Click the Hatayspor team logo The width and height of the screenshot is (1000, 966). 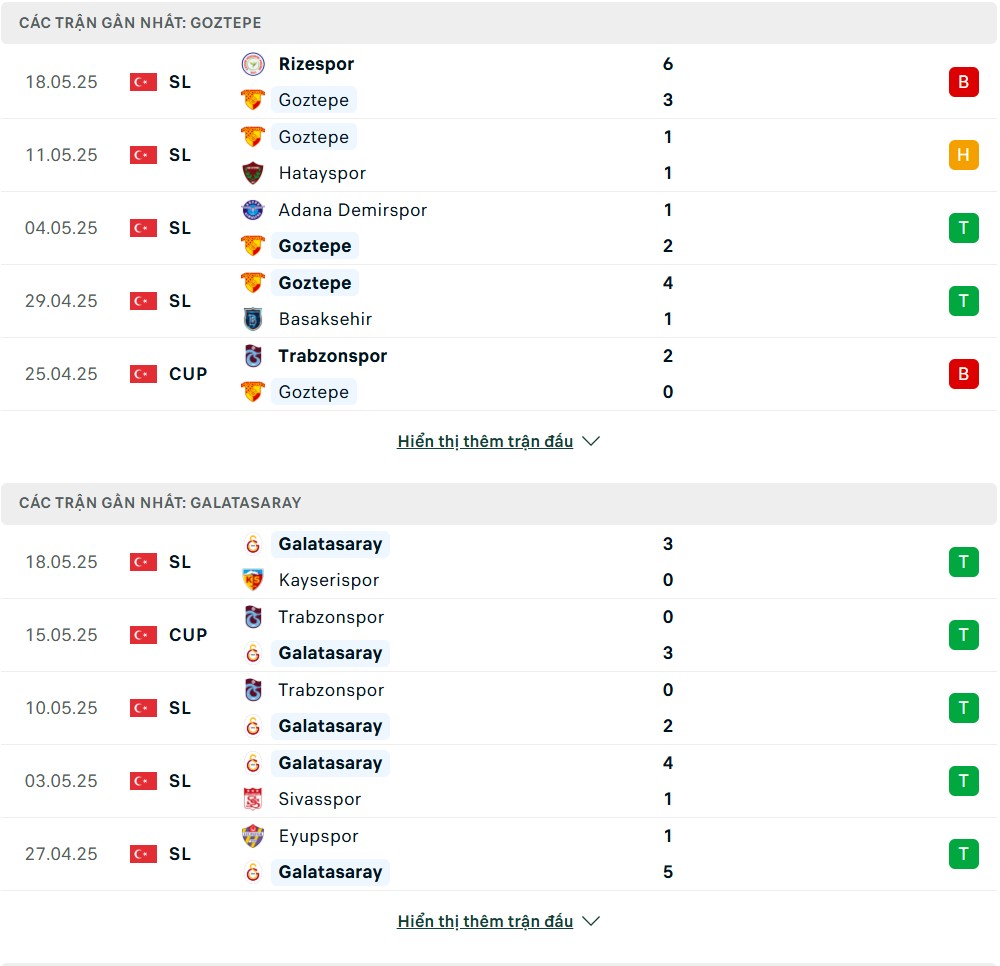[253, 173]
